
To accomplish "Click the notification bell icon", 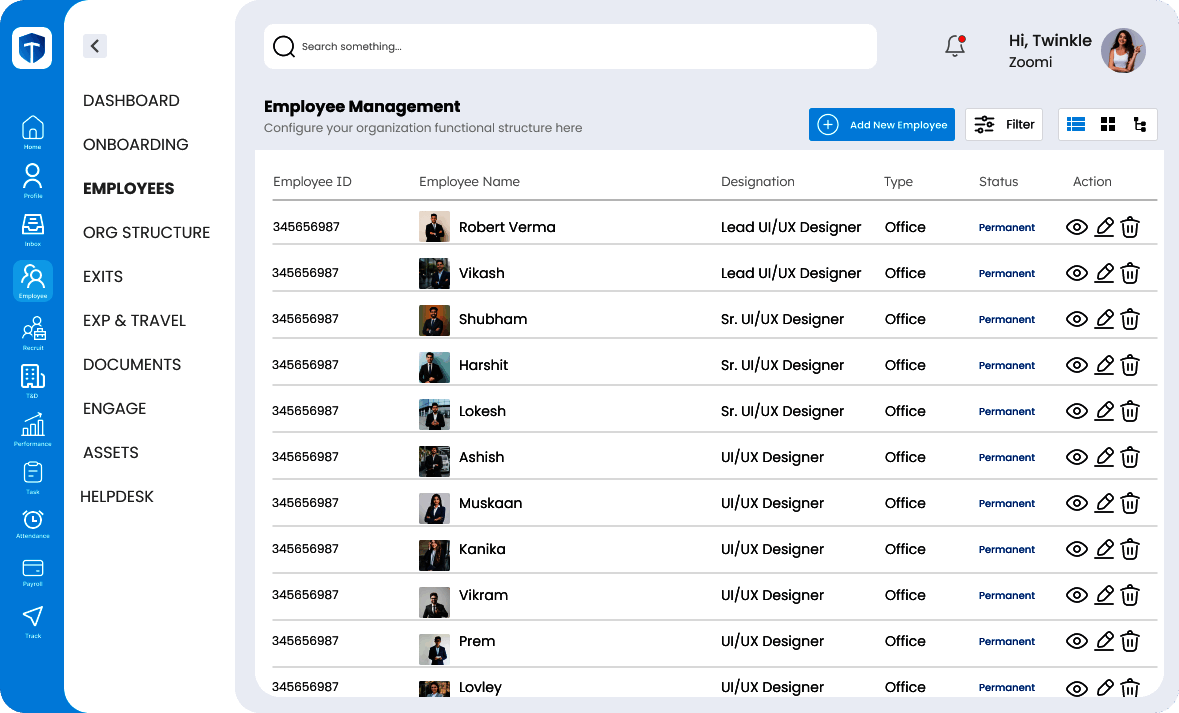I will click(x=955, y=46).
